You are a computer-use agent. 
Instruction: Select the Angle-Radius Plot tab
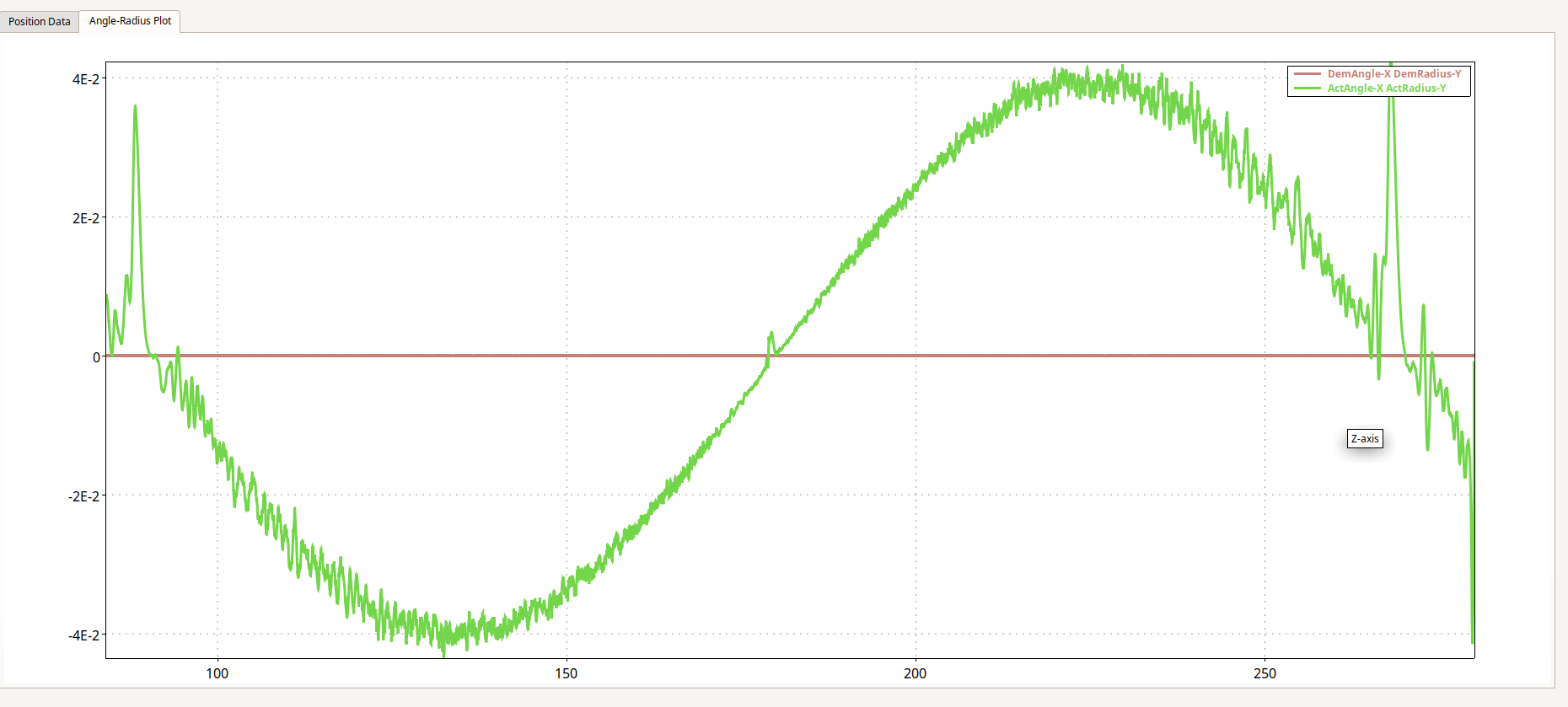[130, 21]
